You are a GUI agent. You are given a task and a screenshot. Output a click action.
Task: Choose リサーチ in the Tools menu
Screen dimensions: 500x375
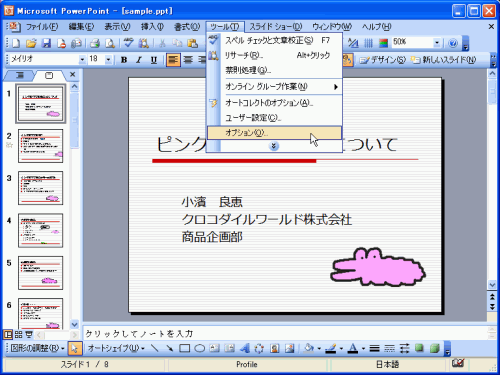point(274,55)
